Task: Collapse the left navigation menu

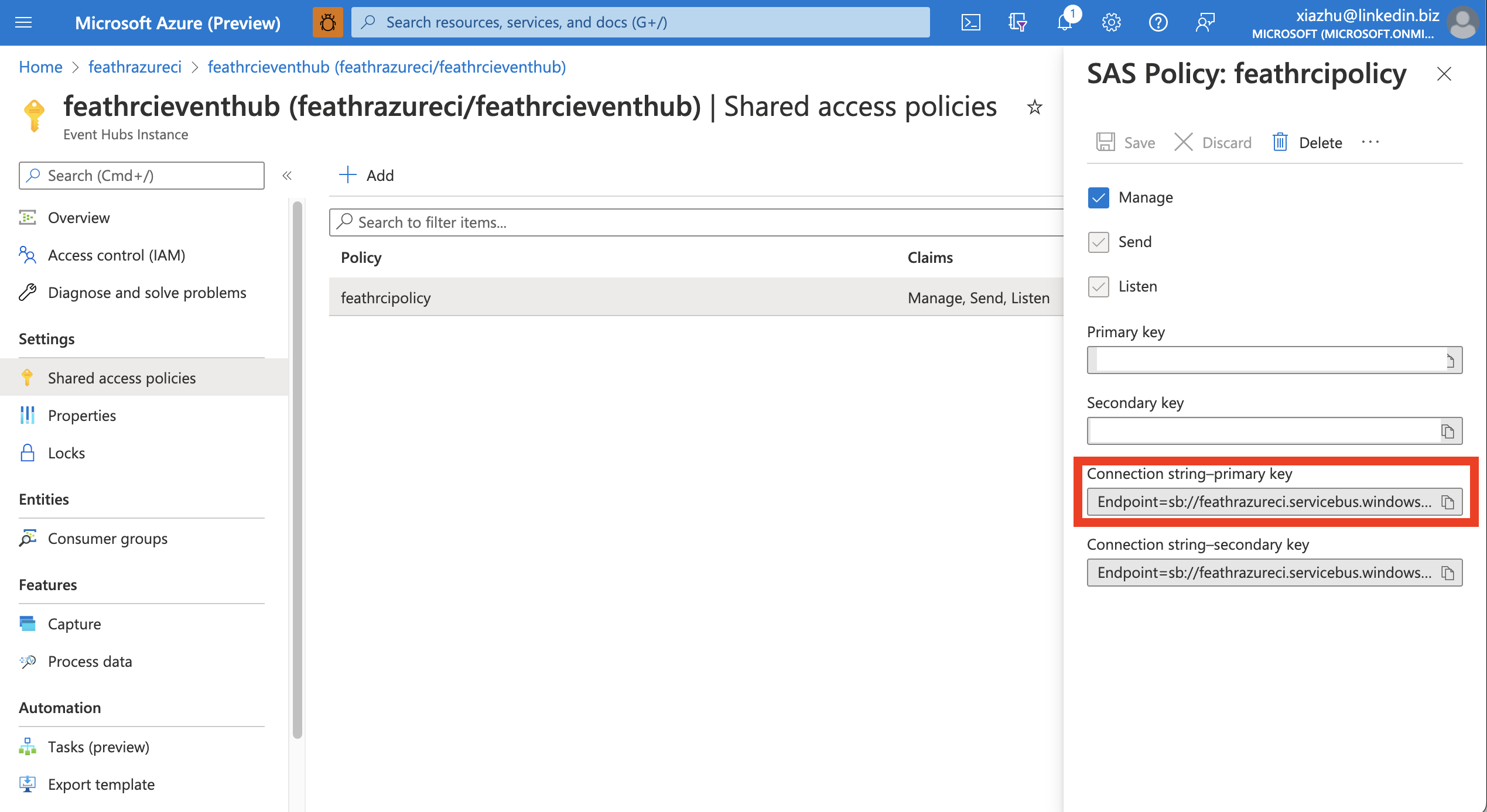Action: click(287, 176)
